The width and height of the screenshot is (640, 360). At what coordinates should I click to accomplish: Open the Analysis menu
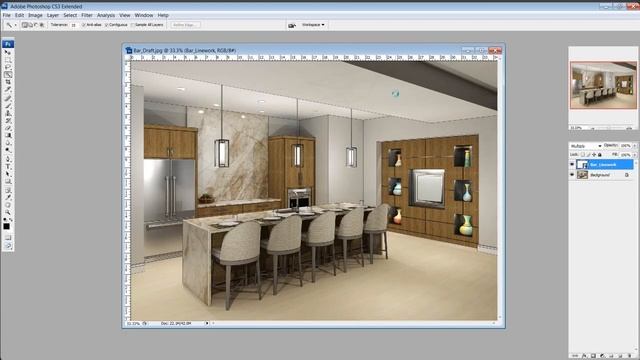coord(106,15)
